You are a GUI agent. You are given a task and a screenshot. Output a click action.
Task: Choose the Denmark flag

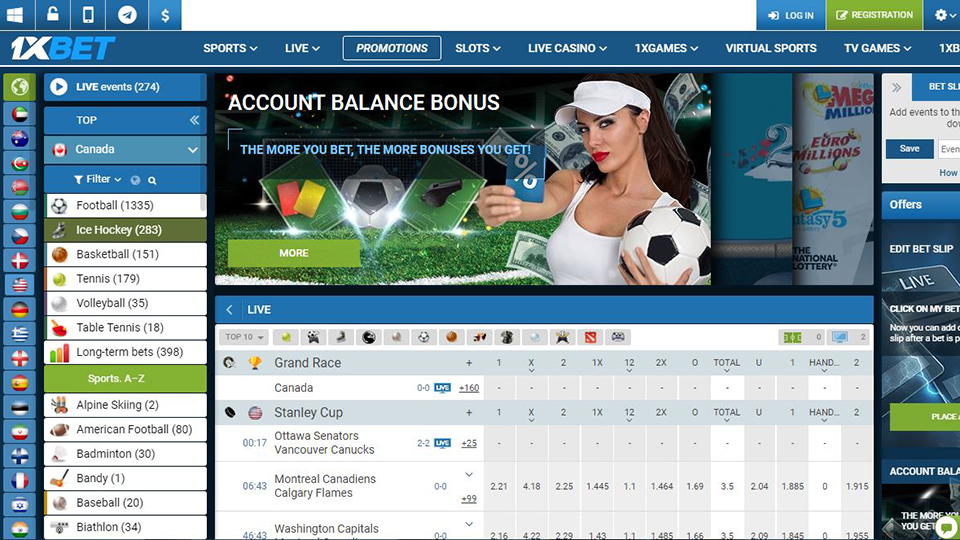[20, 261]
